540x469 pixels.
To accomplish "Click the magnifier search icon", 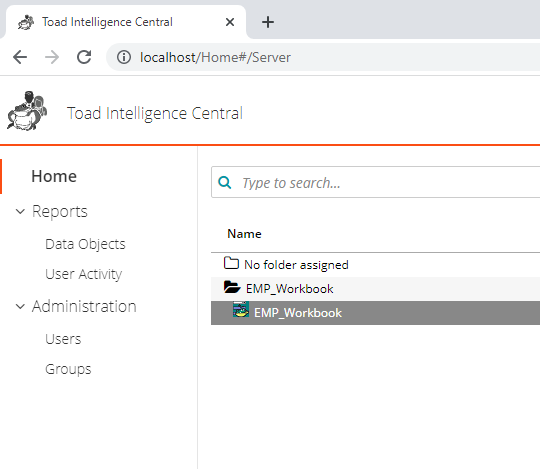I will pyautogui.click(x=225, y=183).
